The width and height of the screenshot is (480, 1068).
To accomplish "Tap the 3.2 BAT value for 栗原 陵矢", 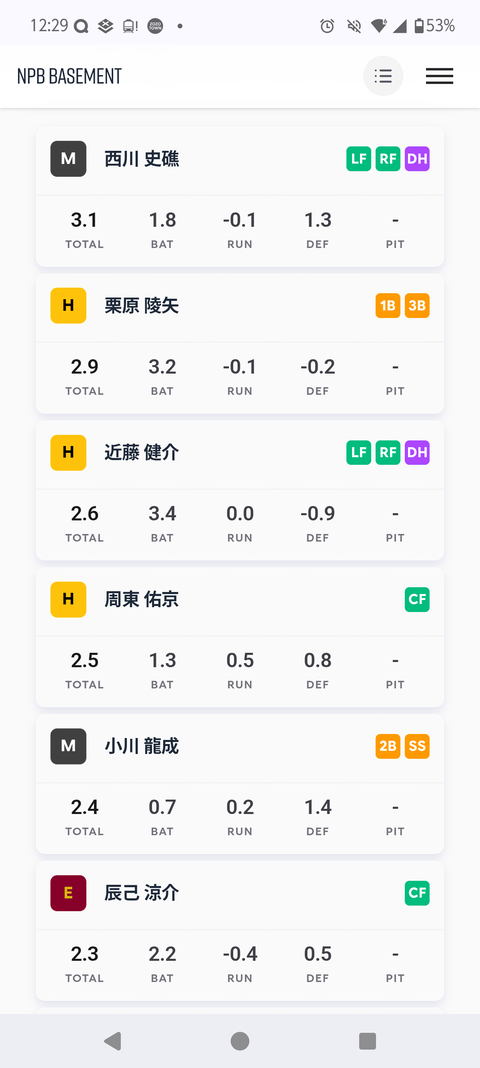I will [162, 367].
